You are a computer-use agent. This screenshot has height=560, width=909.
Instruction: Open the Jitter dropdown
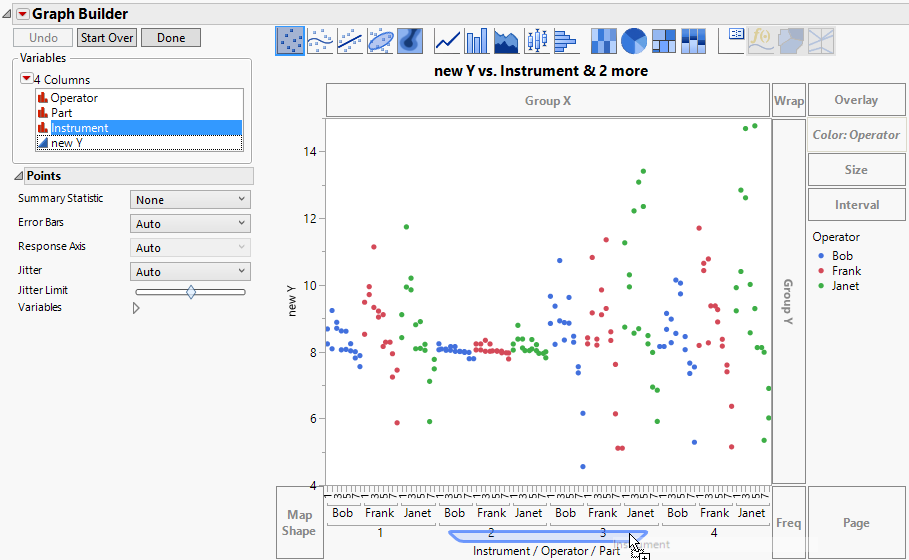[189, 272]
